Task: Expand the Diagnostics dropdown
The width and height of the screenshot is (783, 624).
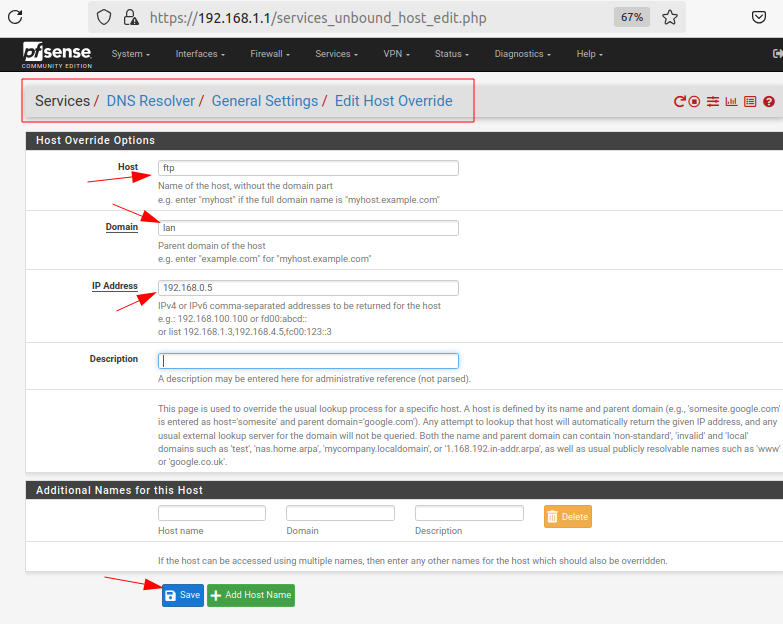Action: (522, 54)
